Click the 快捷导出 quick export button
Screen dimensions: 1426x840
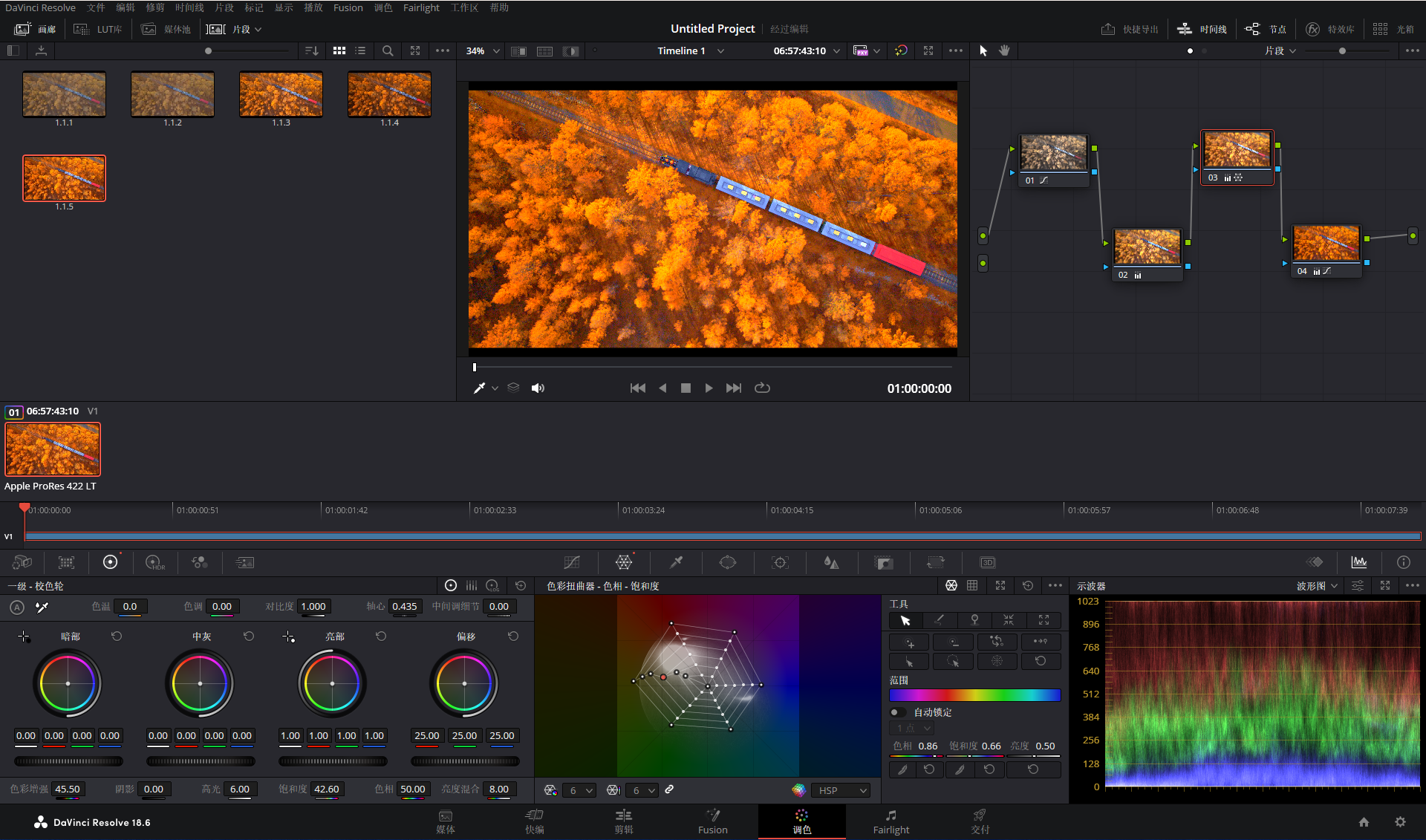point(1130,29)
